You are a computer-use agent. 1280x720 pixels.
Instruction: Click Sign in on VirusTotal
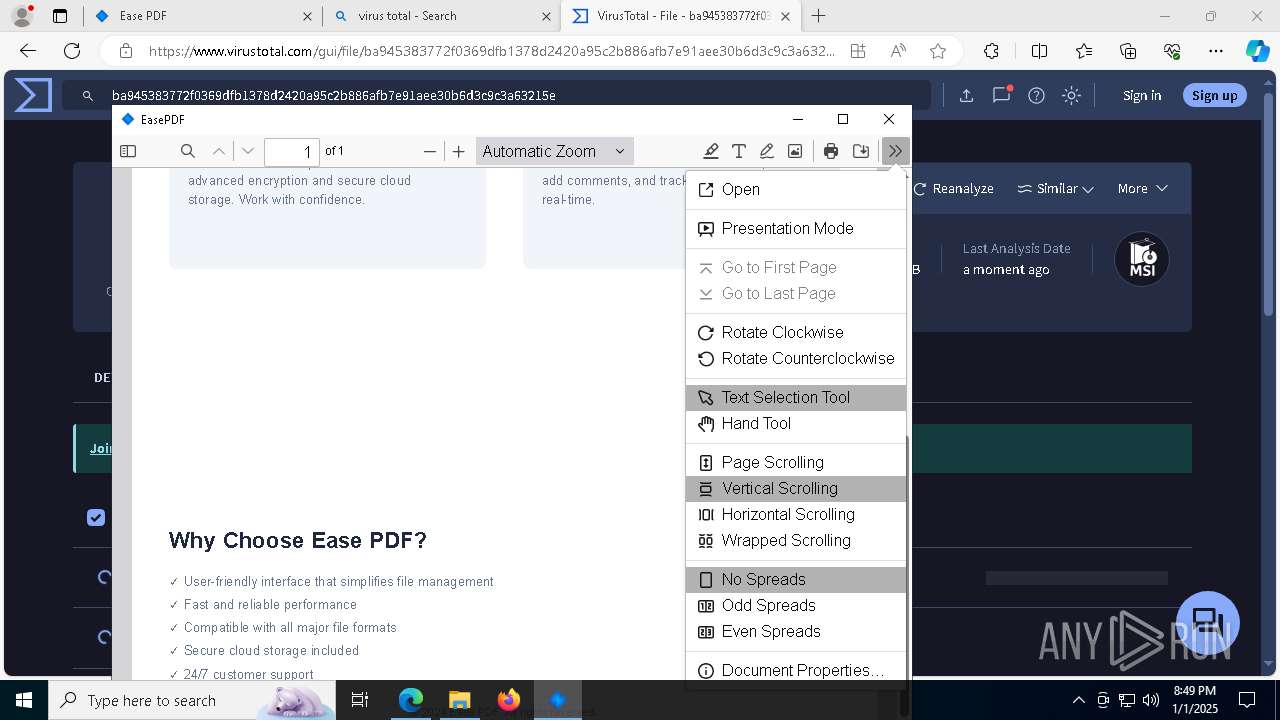[x=1142, y=95]
